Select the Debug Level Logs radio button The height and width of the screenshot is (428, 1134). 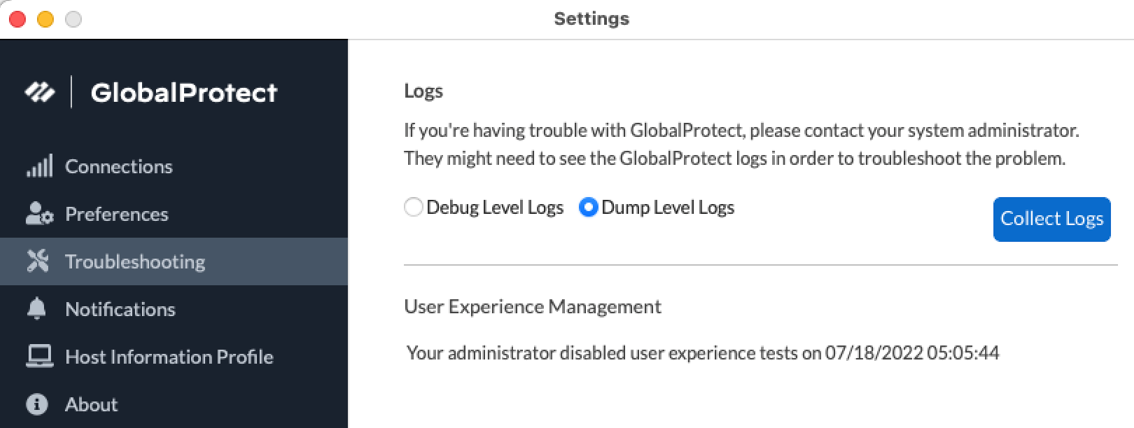click(413, 208)
